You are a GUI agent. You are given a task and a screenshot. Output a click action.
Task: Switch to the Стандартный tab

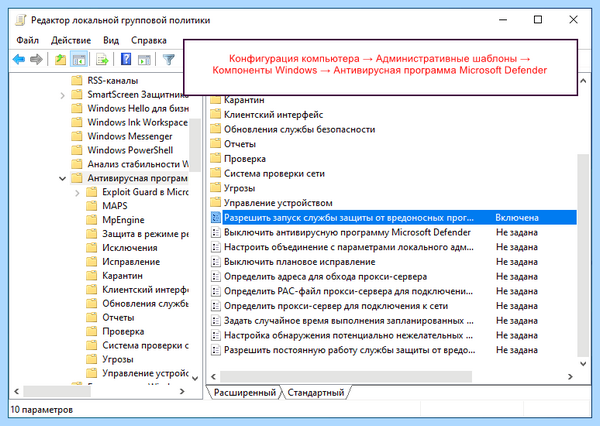coord(316,392)
